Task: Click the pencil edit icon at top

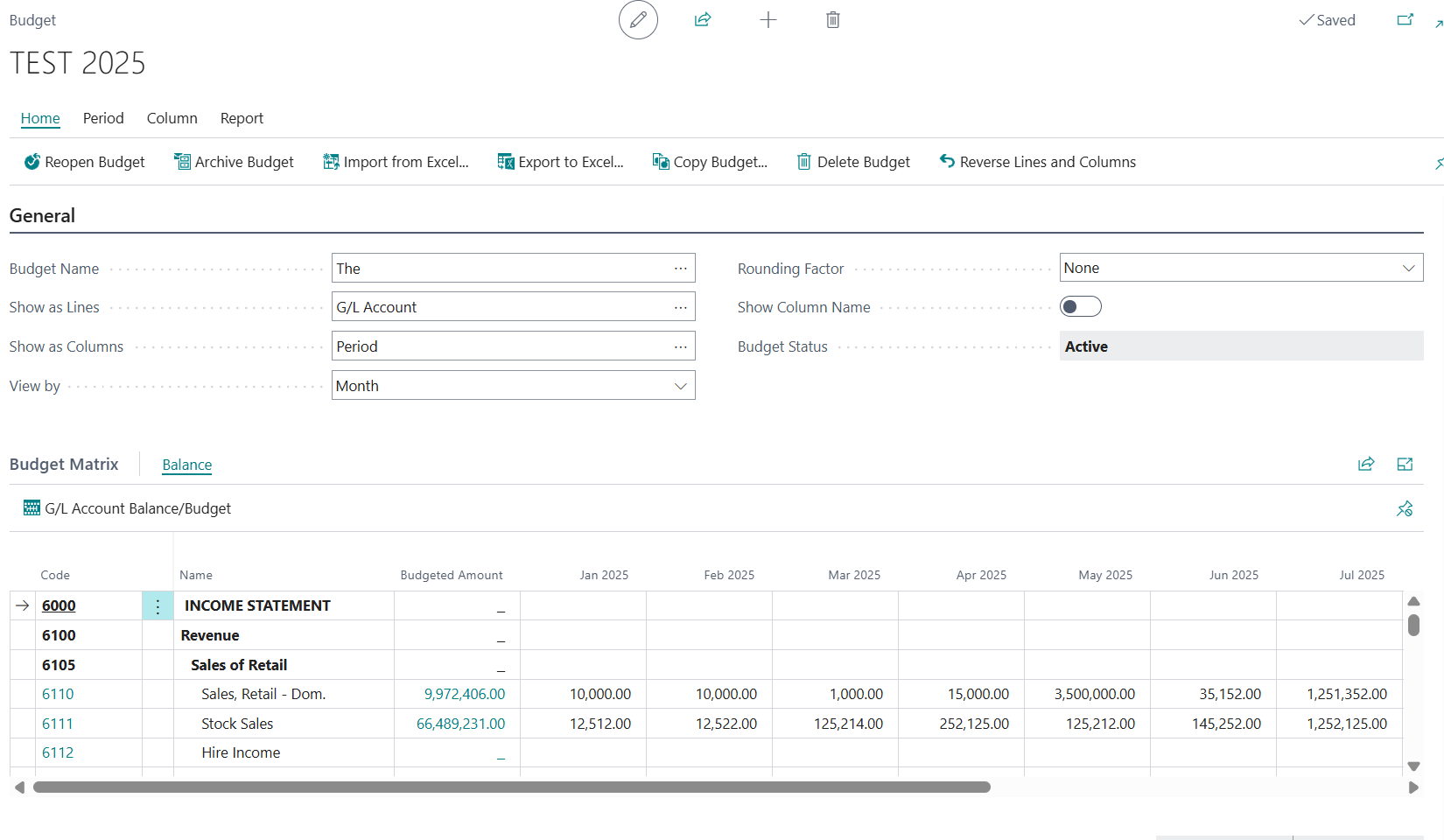Action: (x=638, y=20)
